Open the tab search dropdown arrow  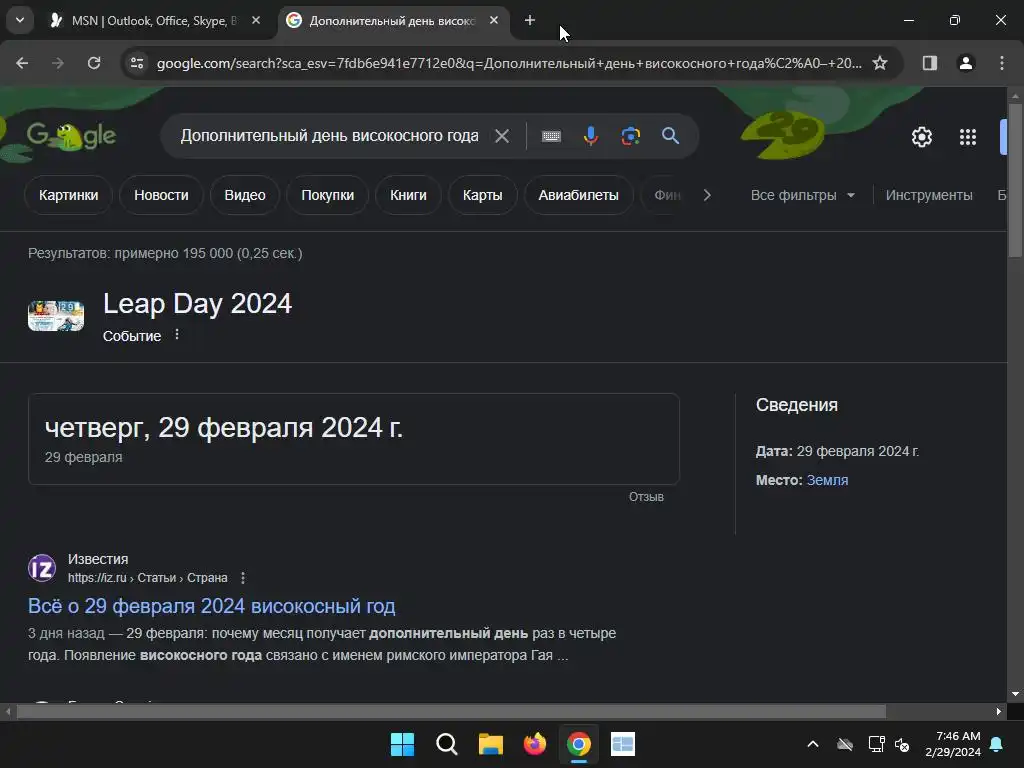pos(20,20)
